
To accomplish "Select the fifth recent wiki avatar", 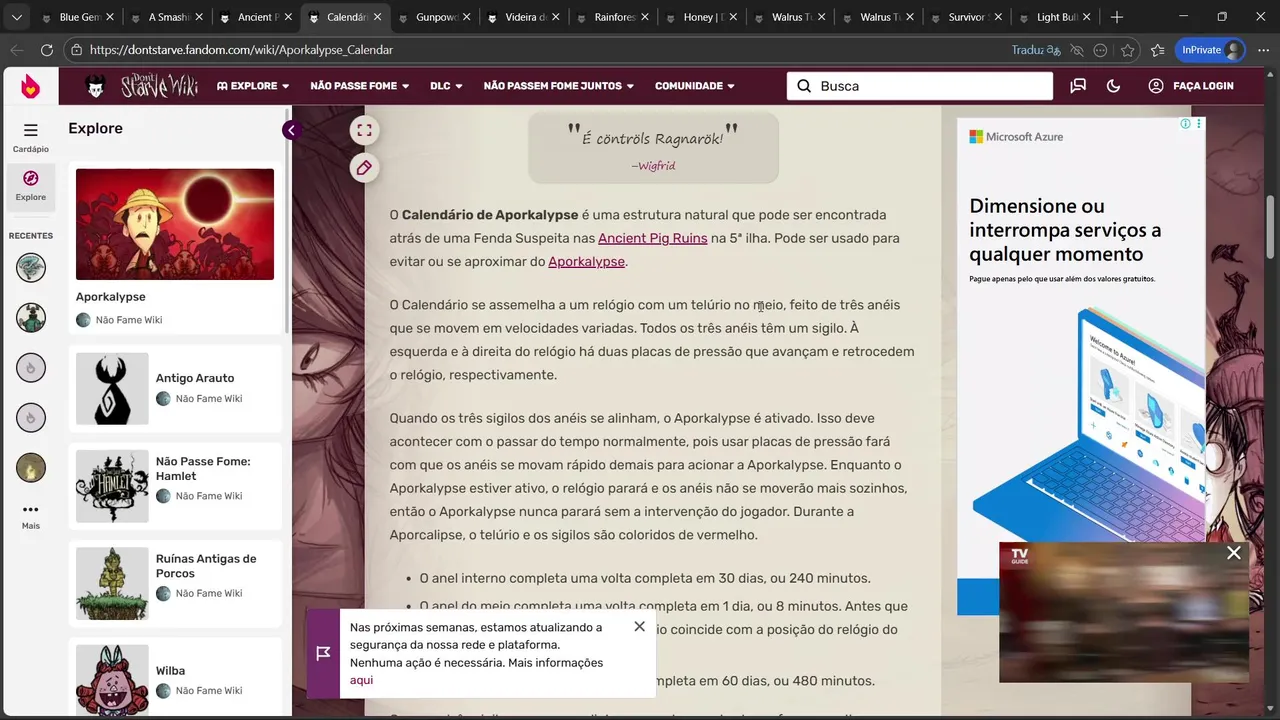I will coord(31,467).
